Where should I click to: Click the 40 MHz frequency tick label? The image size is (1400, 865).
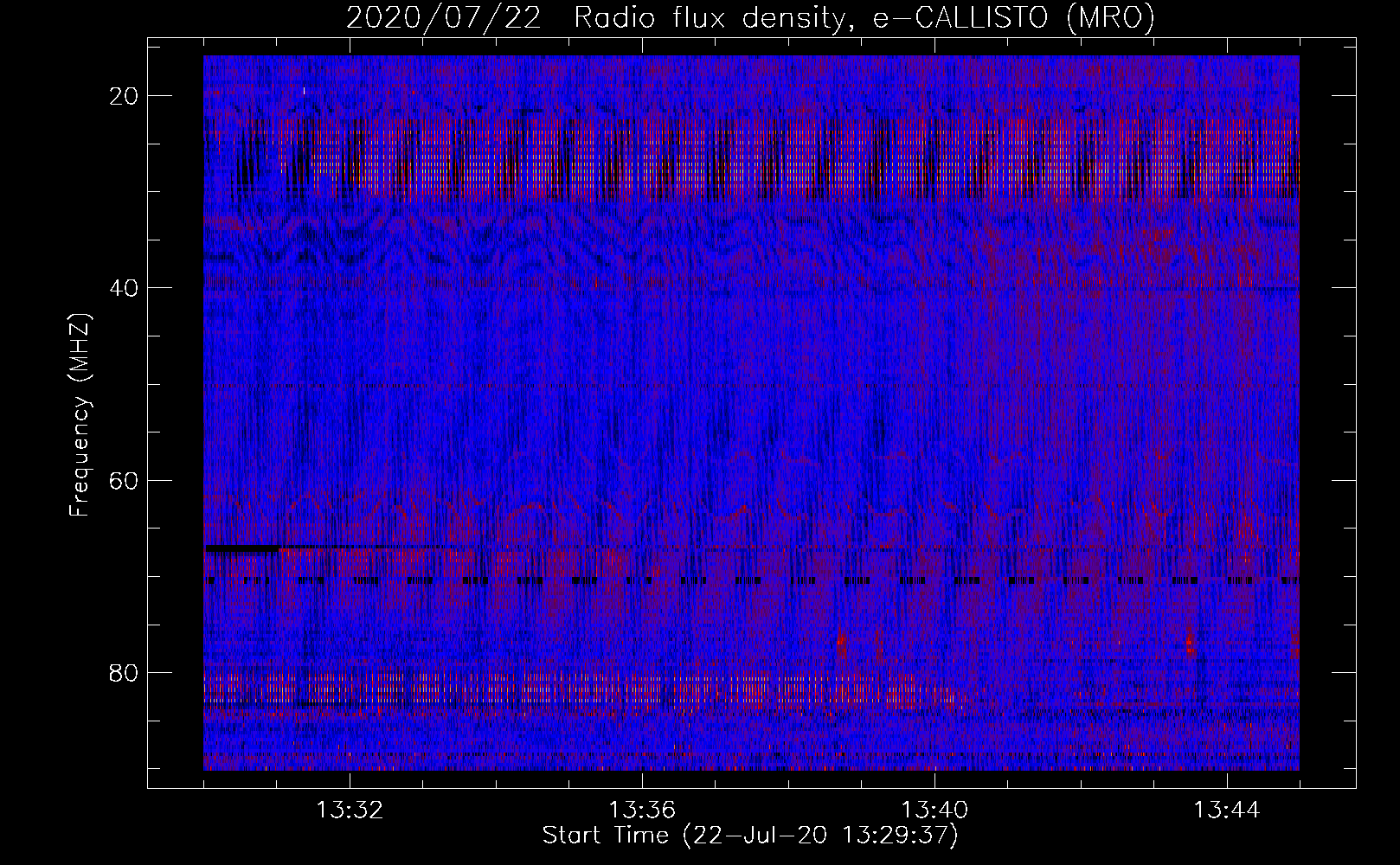125,287
